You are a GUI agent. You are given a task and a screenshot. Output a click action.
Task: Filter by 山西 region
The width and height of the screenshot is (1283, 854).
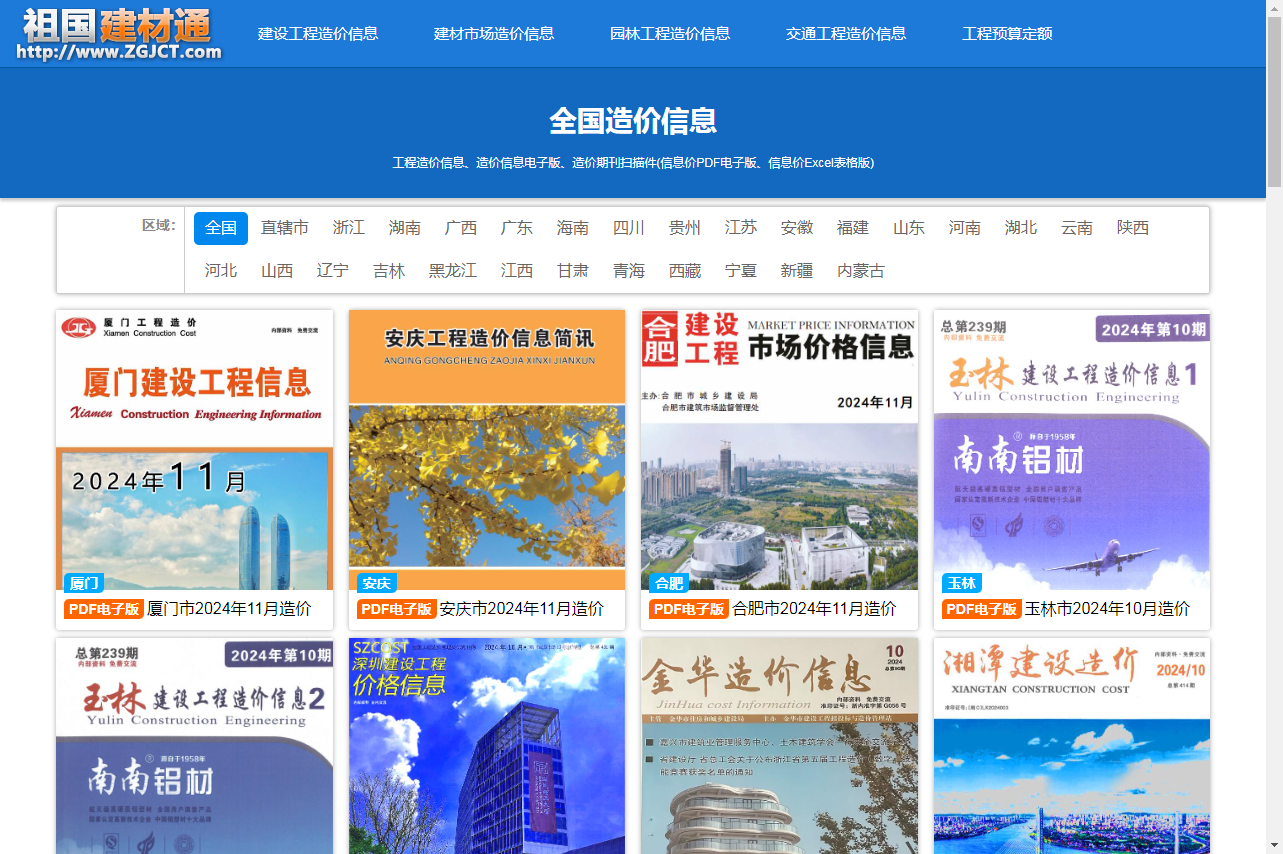click(277, 271)
